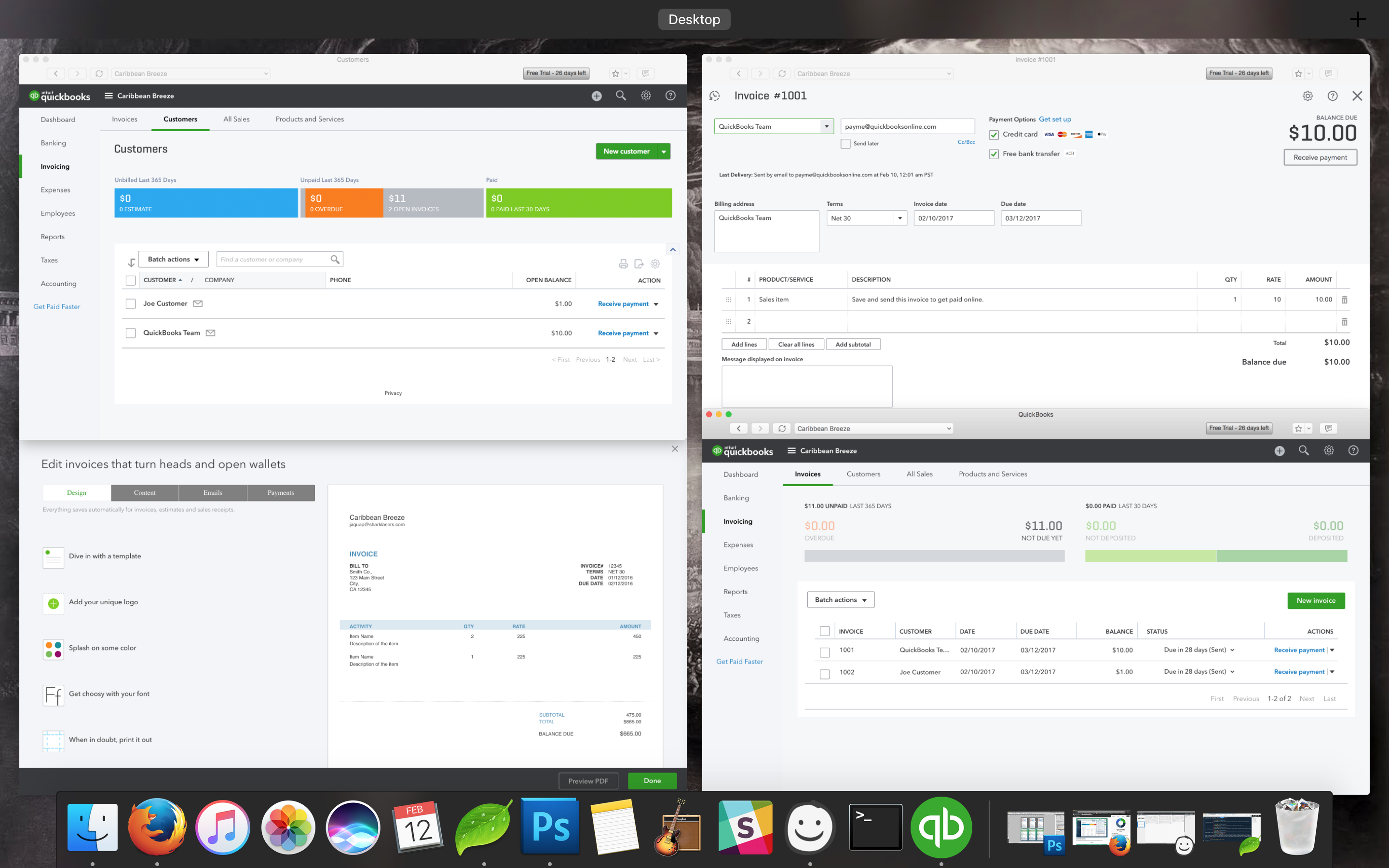Open invoice history clock icon beside Invoice #1001
Viewport: 1389px width, 868px height.
(715, 96)
